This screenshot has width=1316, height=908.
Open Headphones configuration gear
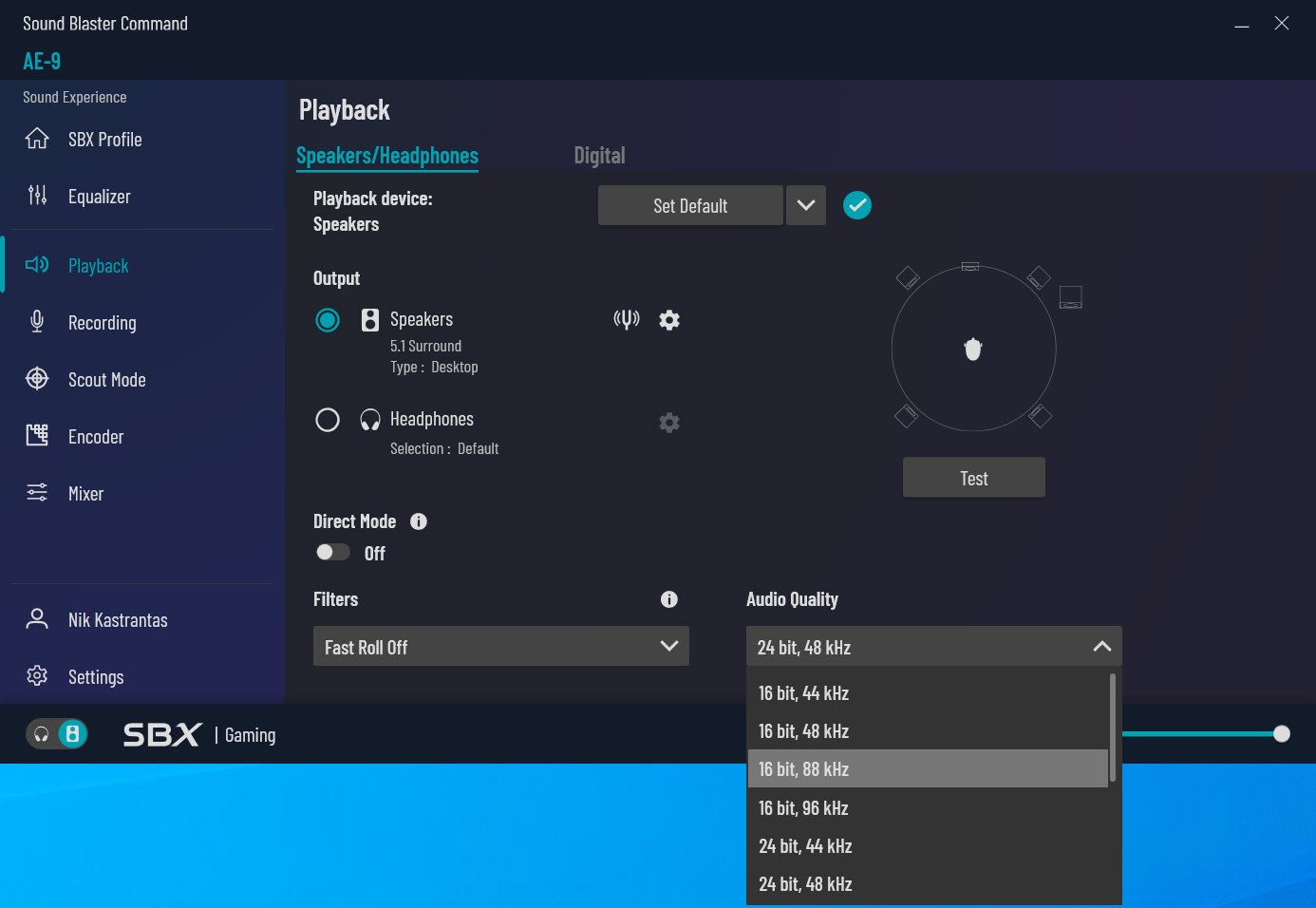pos(669,423)
